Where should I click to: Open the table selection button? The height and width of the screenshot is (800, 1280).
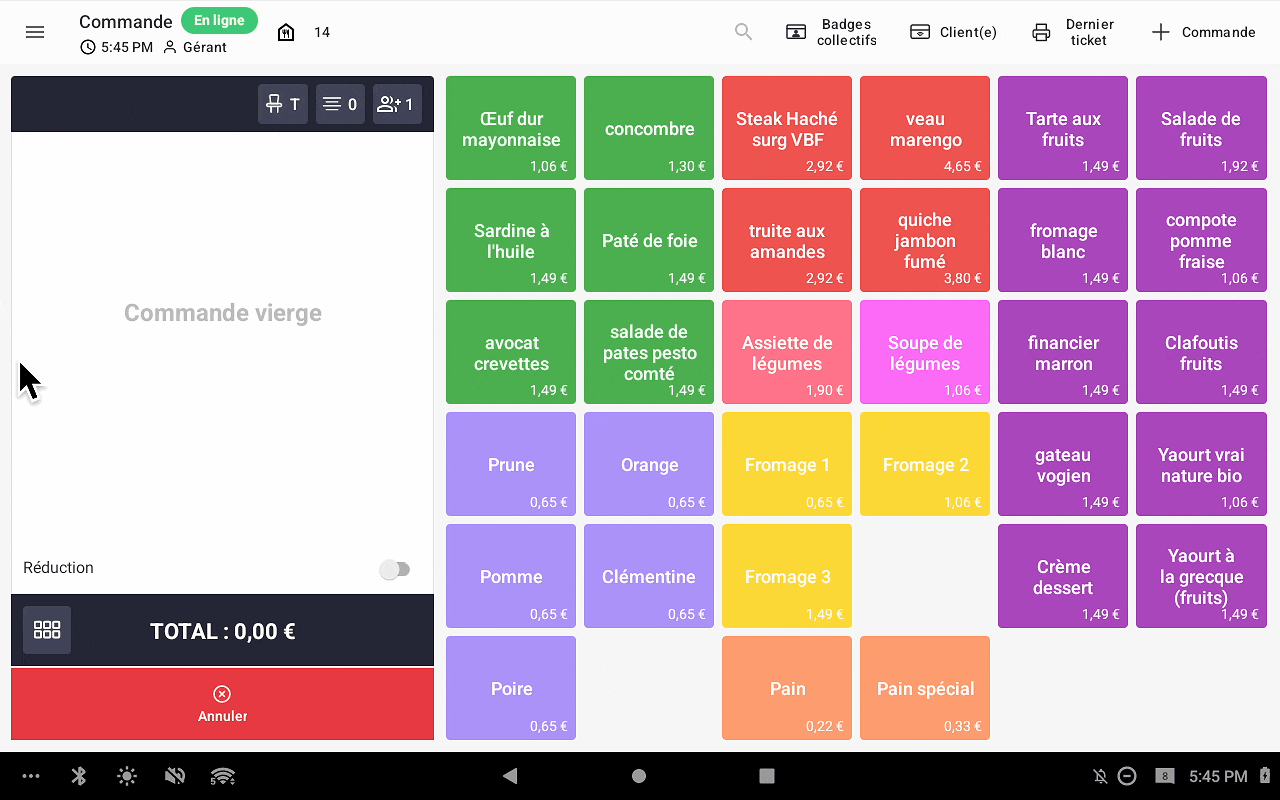(283, 104)
